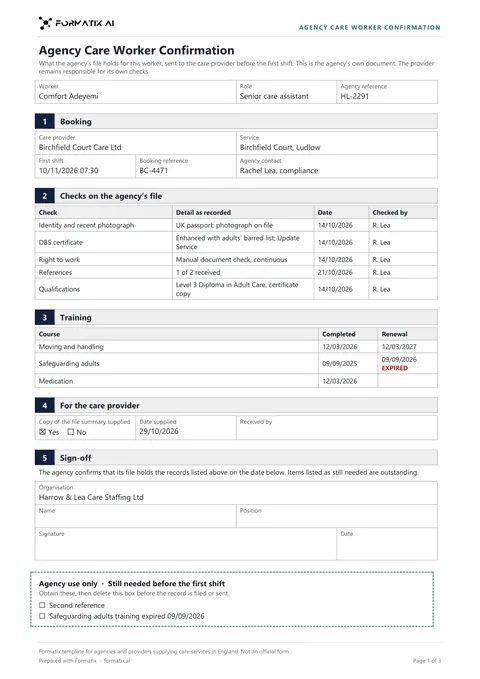Select the Safeguarding adults course cell
The height and width of the screenshot is (679, 480).
click(x=176, y=363)
